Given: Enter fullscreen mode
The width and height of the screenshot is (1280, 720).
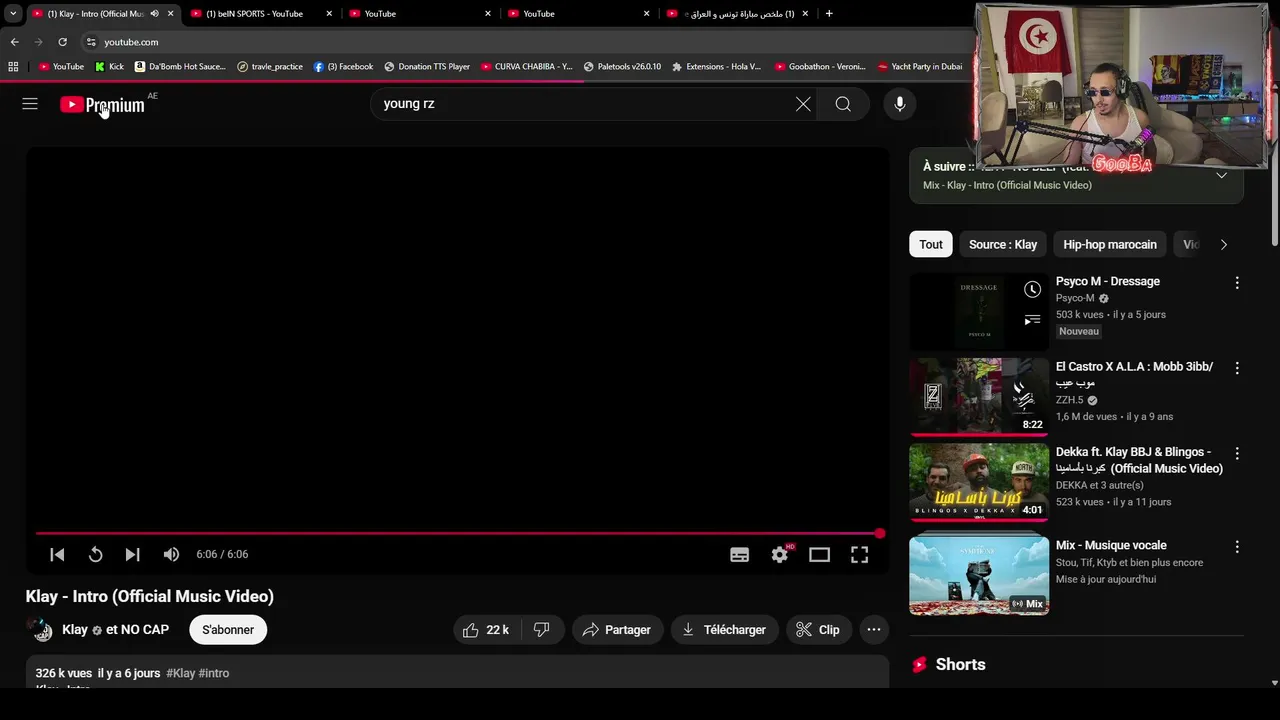Looking at the screenshot, I should pos(859,555).
